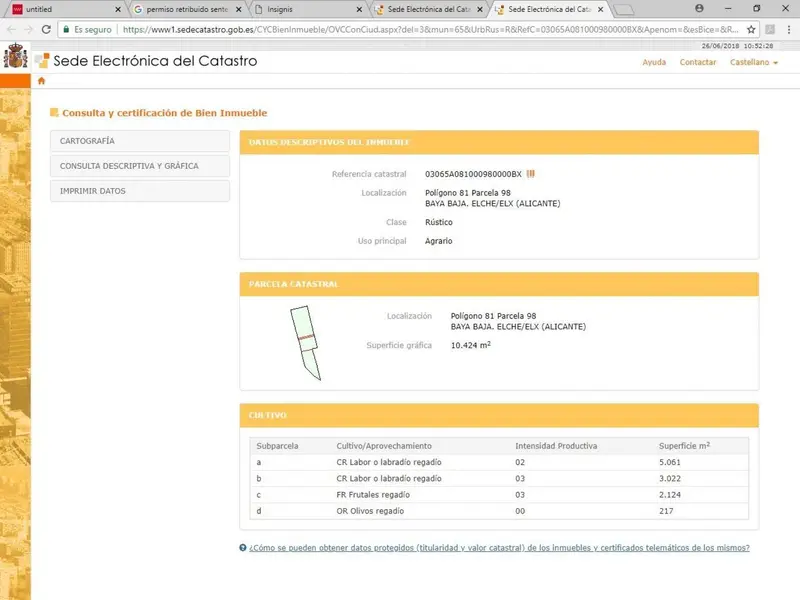
Task: Bookmark page with the star icon
Action: (751, 30)
